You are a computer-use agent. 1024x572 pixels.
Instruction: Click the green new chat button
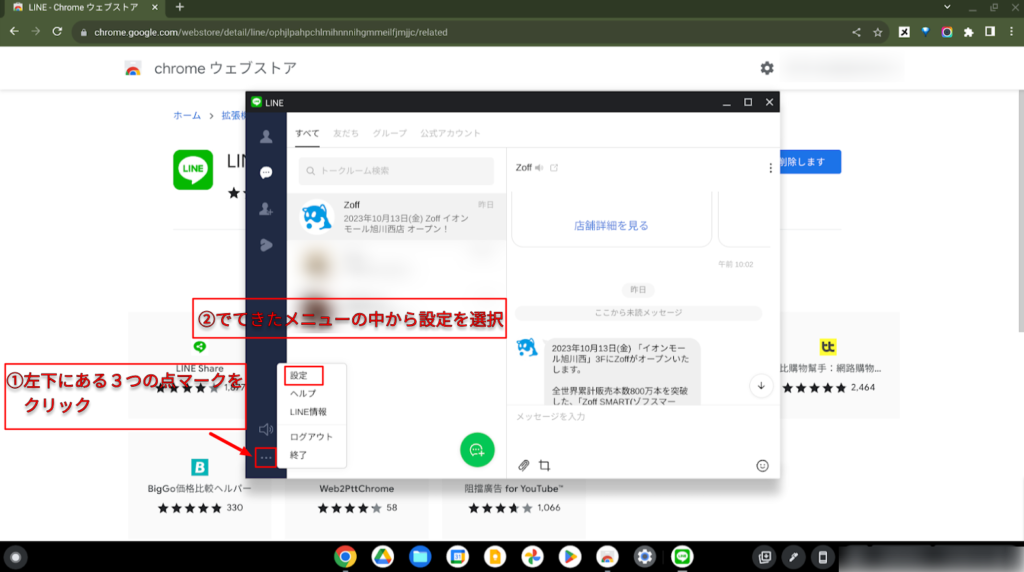[477, 450]
